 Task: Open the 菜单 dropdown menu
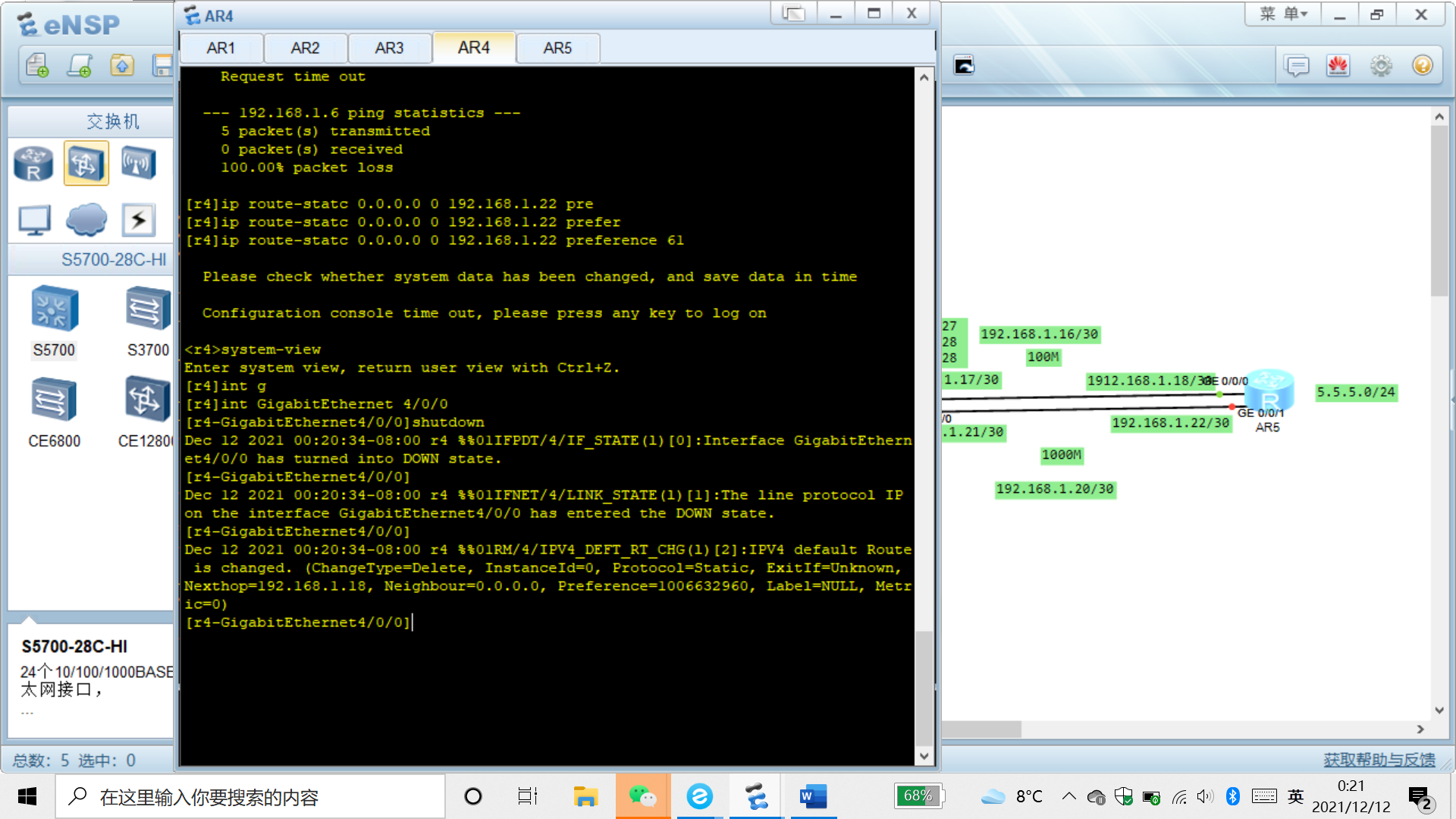(x=1283, y=14)
